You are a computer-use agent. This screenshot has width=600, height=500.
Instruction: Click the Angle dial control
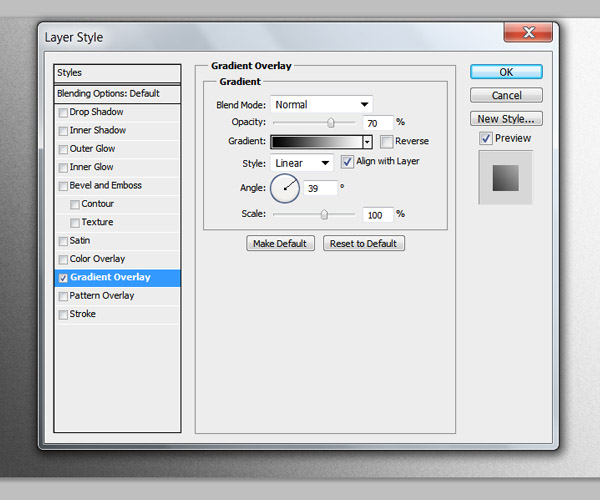pos(285,188)
